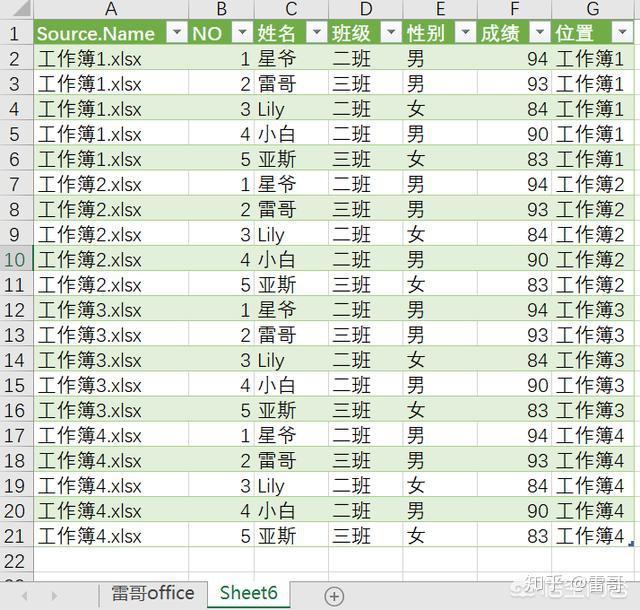Click 女 in row 11
The width and height of the screenshot is (640, 610).
[x=416, y=285]
